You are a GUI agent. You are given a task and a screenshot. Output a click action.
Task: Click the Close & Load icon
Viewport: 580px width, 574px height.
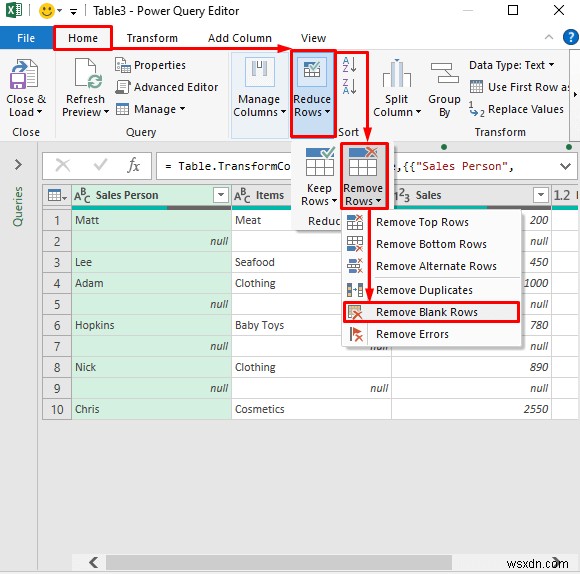[24, 74]
